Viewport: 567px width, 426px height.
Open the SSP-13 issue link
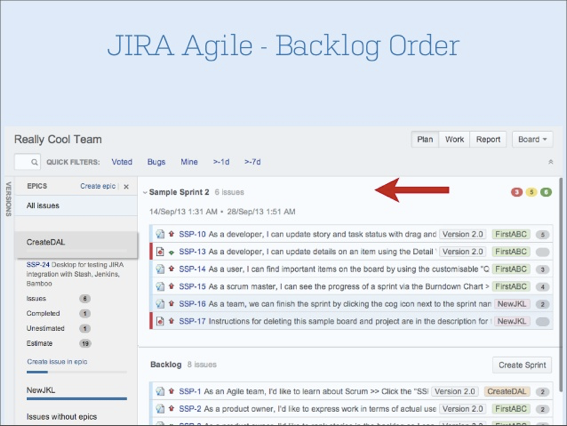click(x=192, y=252)
